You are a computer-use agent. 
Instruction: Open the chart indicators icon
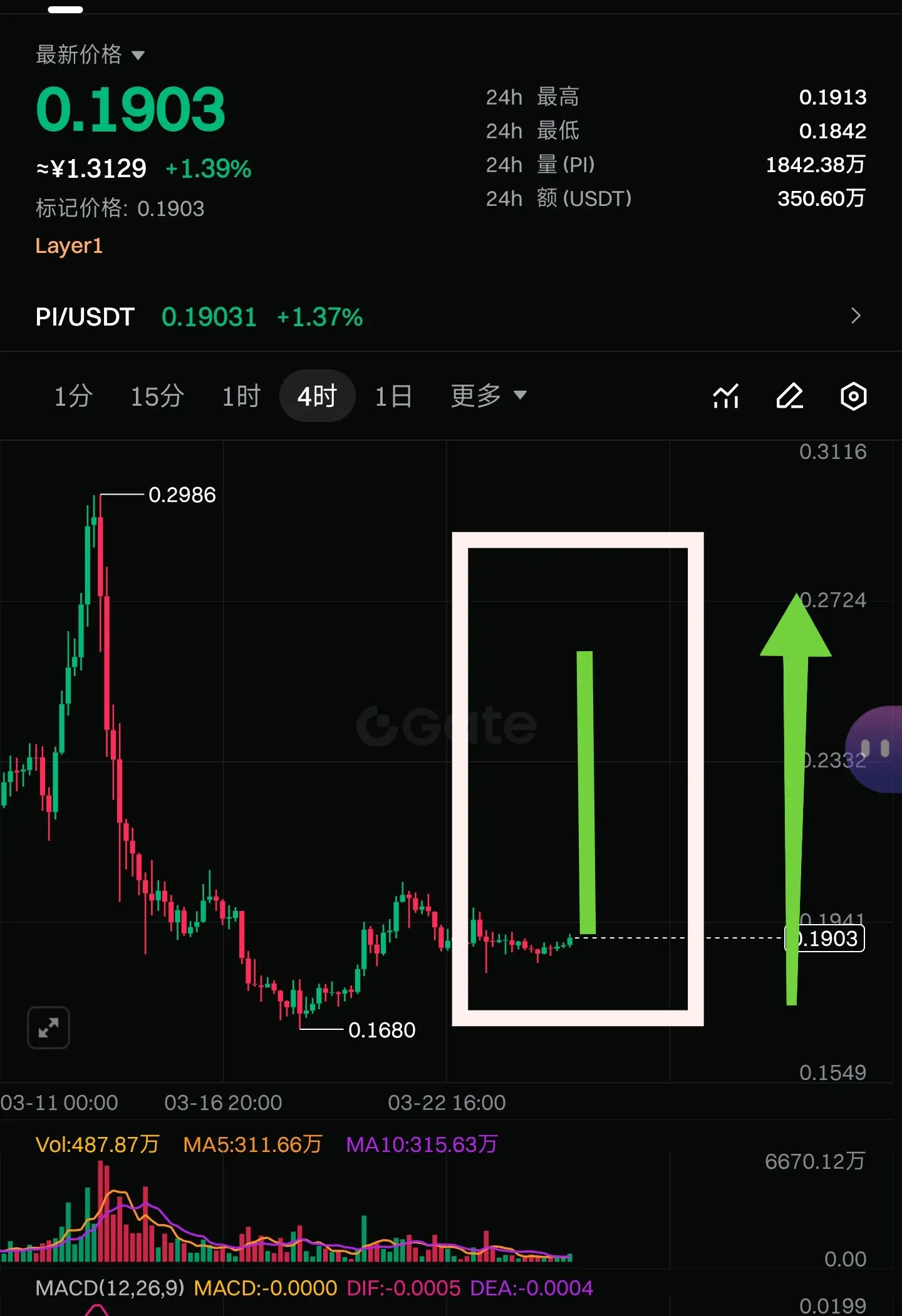[726, 396]
